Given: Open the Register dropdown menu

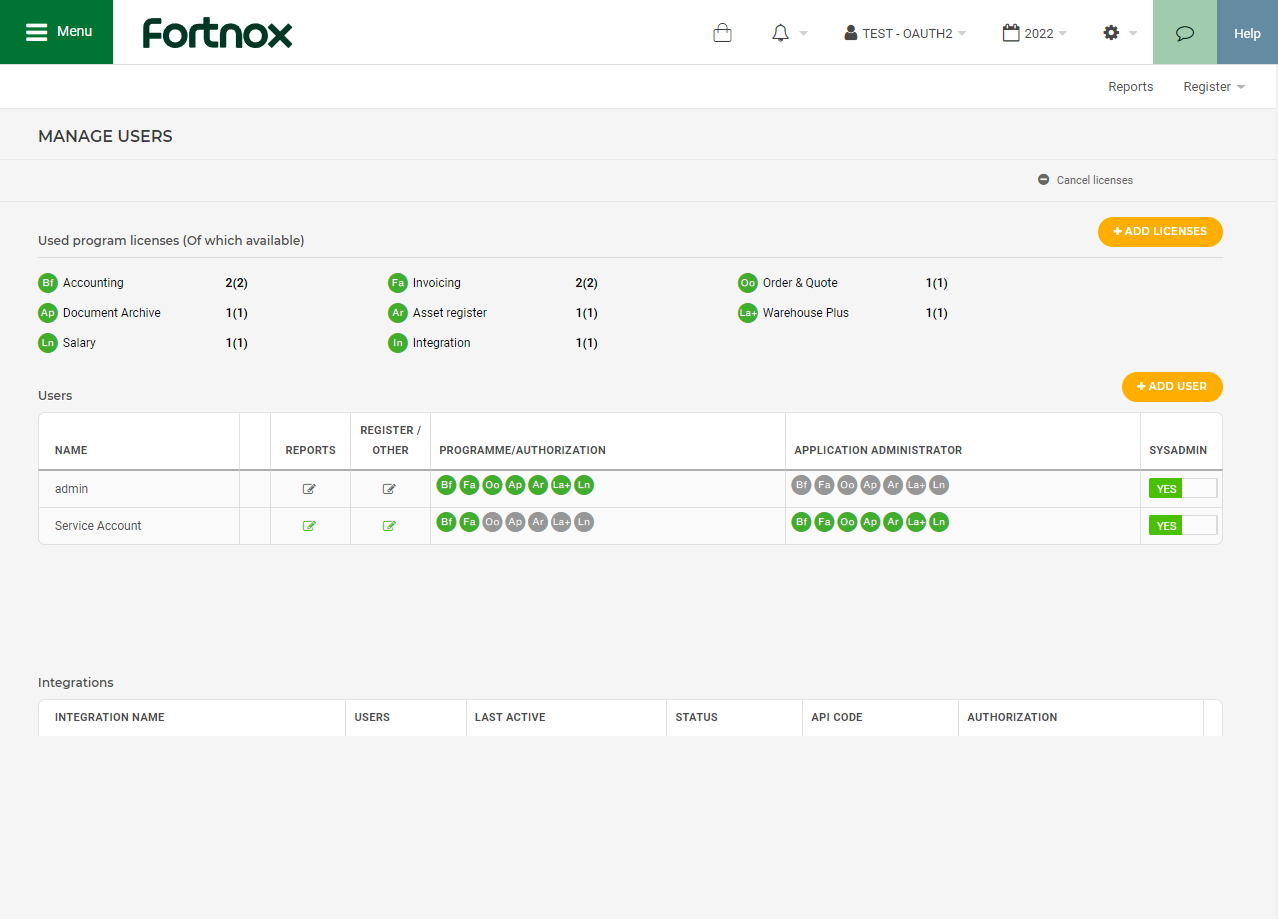Looking at the screenshot, I should coord(1214,87).
